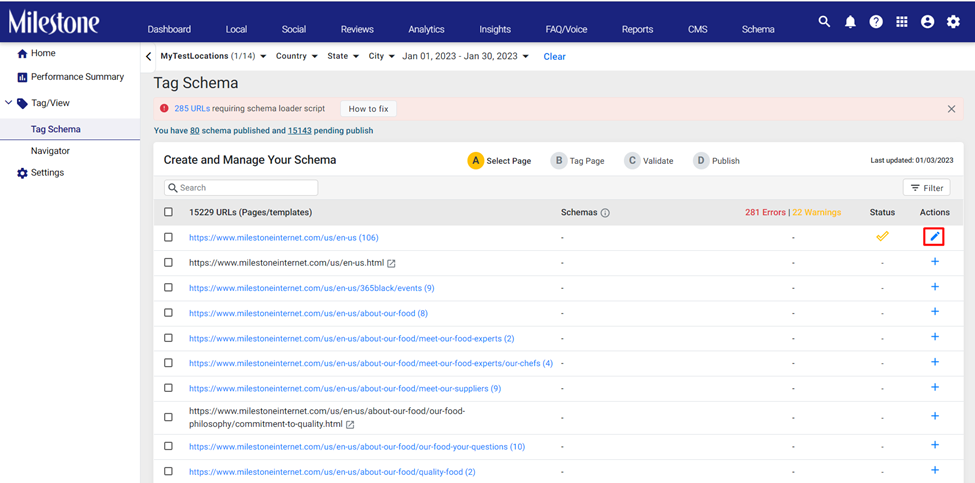Edit schema for the en-us (106) URL
This screenshot has height=483, width=975.
(934, 237)
